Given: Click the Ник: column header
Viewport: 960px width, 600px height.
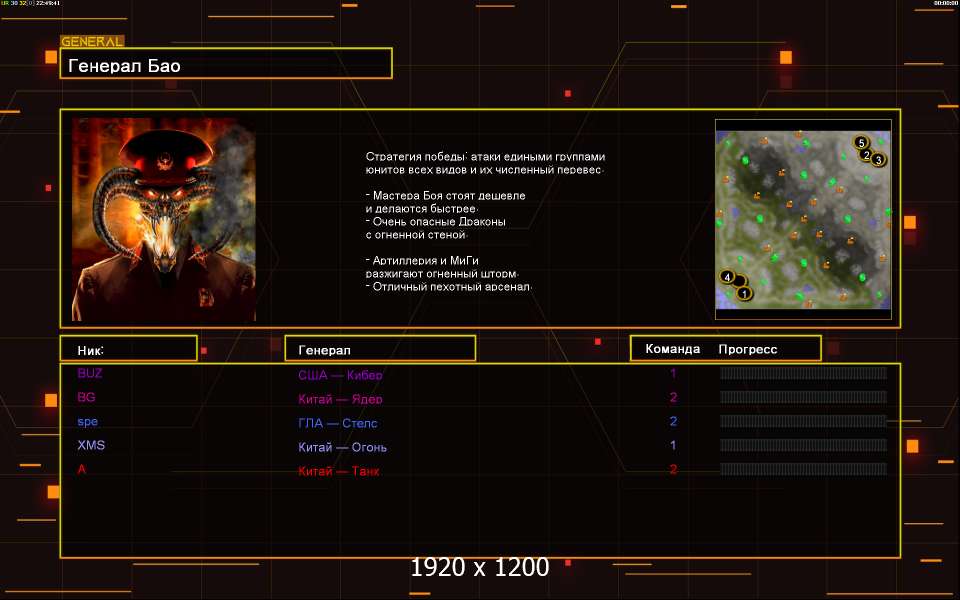Looking at the screenshot, I should tap(129, 349).
